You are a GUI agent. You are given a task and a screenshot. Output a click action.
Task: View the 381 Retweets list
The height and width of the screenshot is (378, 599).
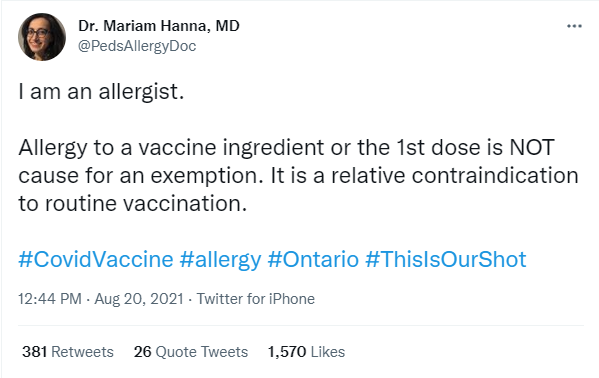tap(68, 352)
